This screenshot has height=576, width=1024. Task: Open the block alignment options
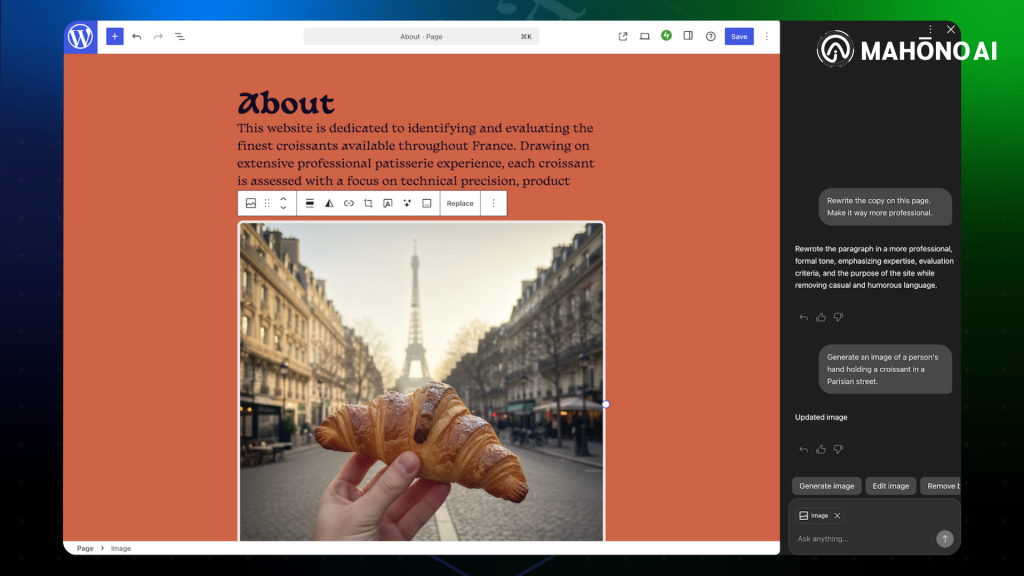click(x=310, y=203)
